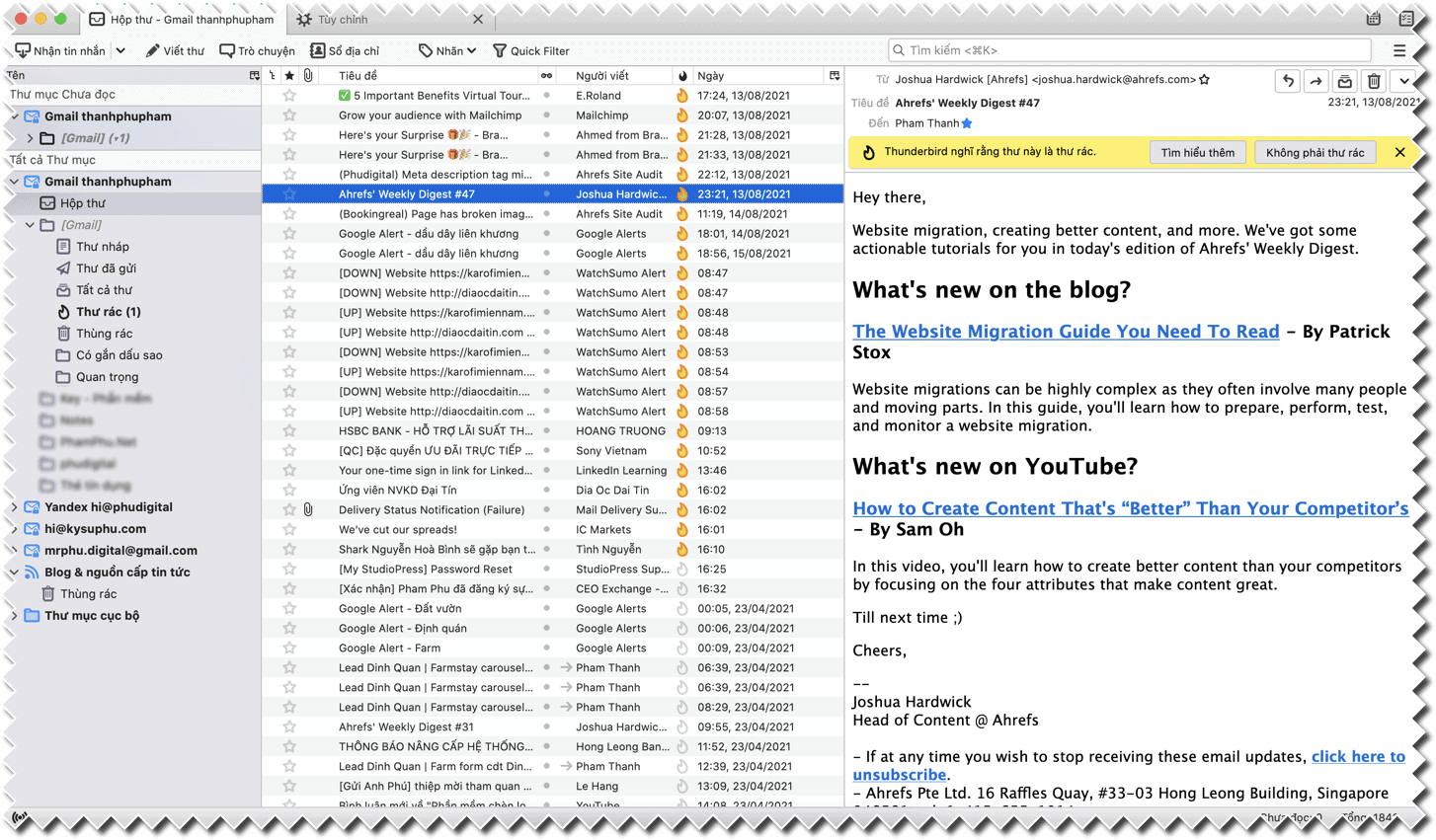Open Sổ địa chỉ address book
Image resolution: width=1436 pixels, height=840 pixels.
pyautogui.click(x=345, y=50)
